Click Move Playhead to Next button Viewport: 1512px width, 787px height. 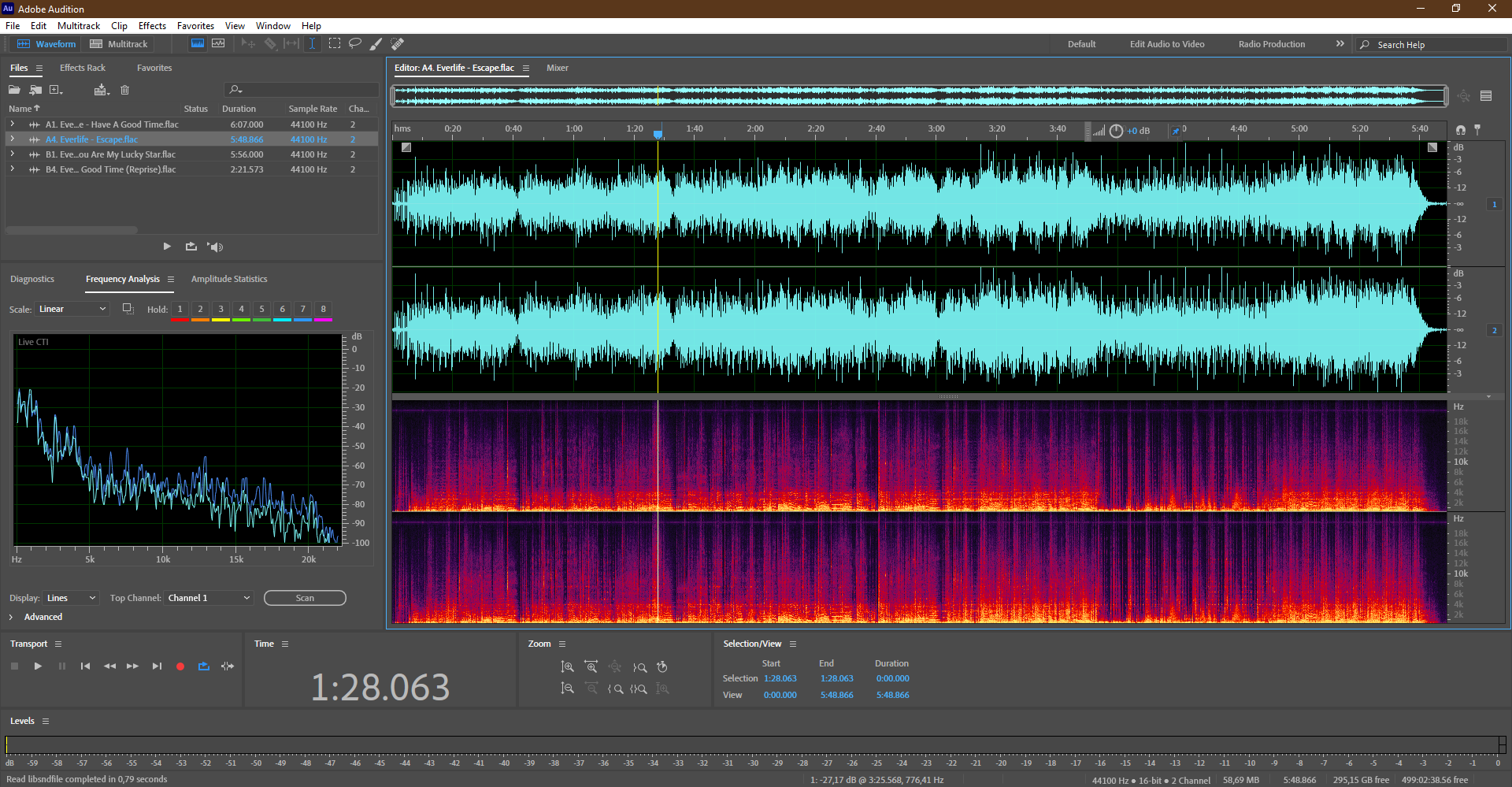[157, 666]
